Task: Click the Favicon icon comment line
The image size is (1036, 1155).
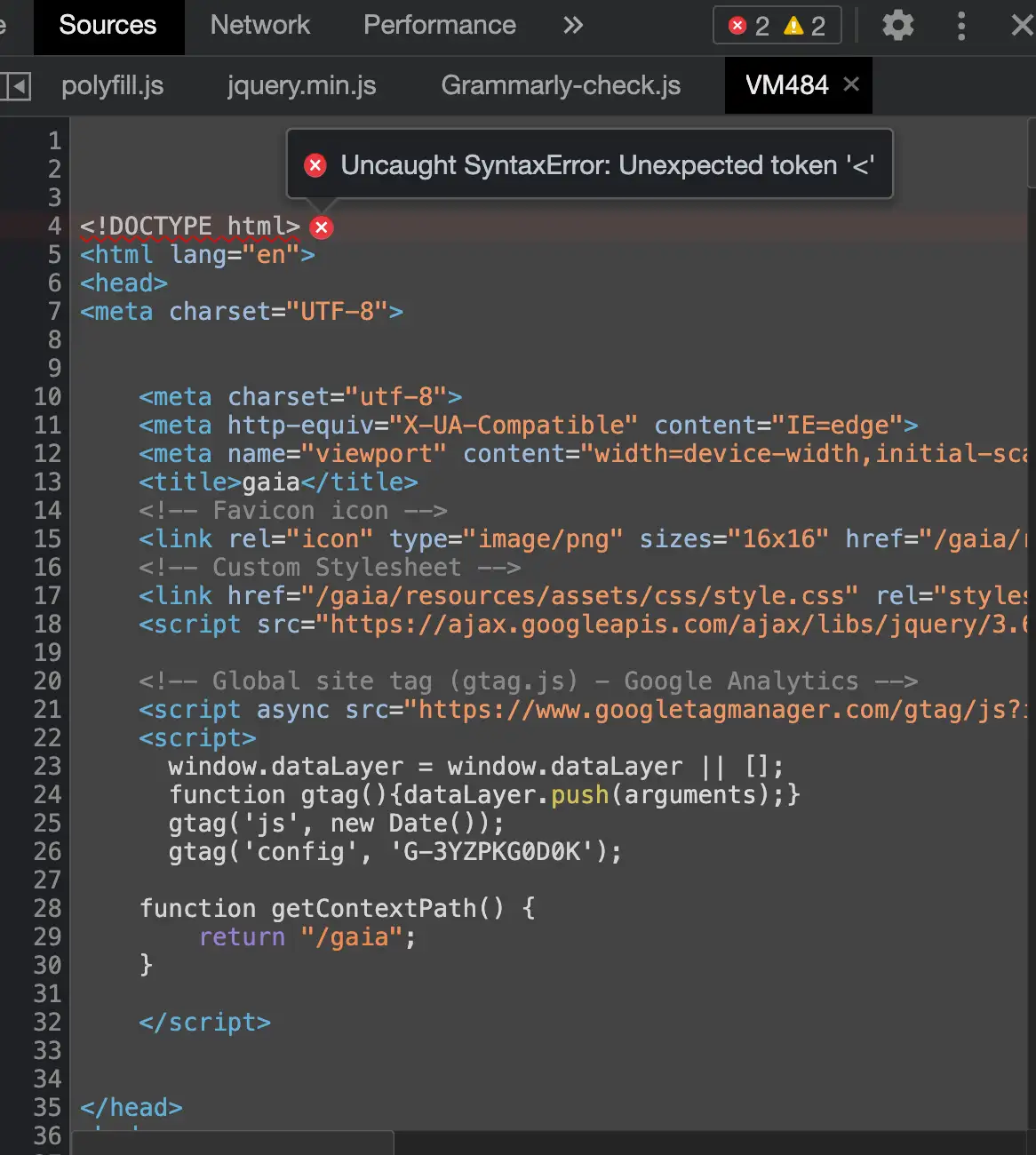Action: 293,511
